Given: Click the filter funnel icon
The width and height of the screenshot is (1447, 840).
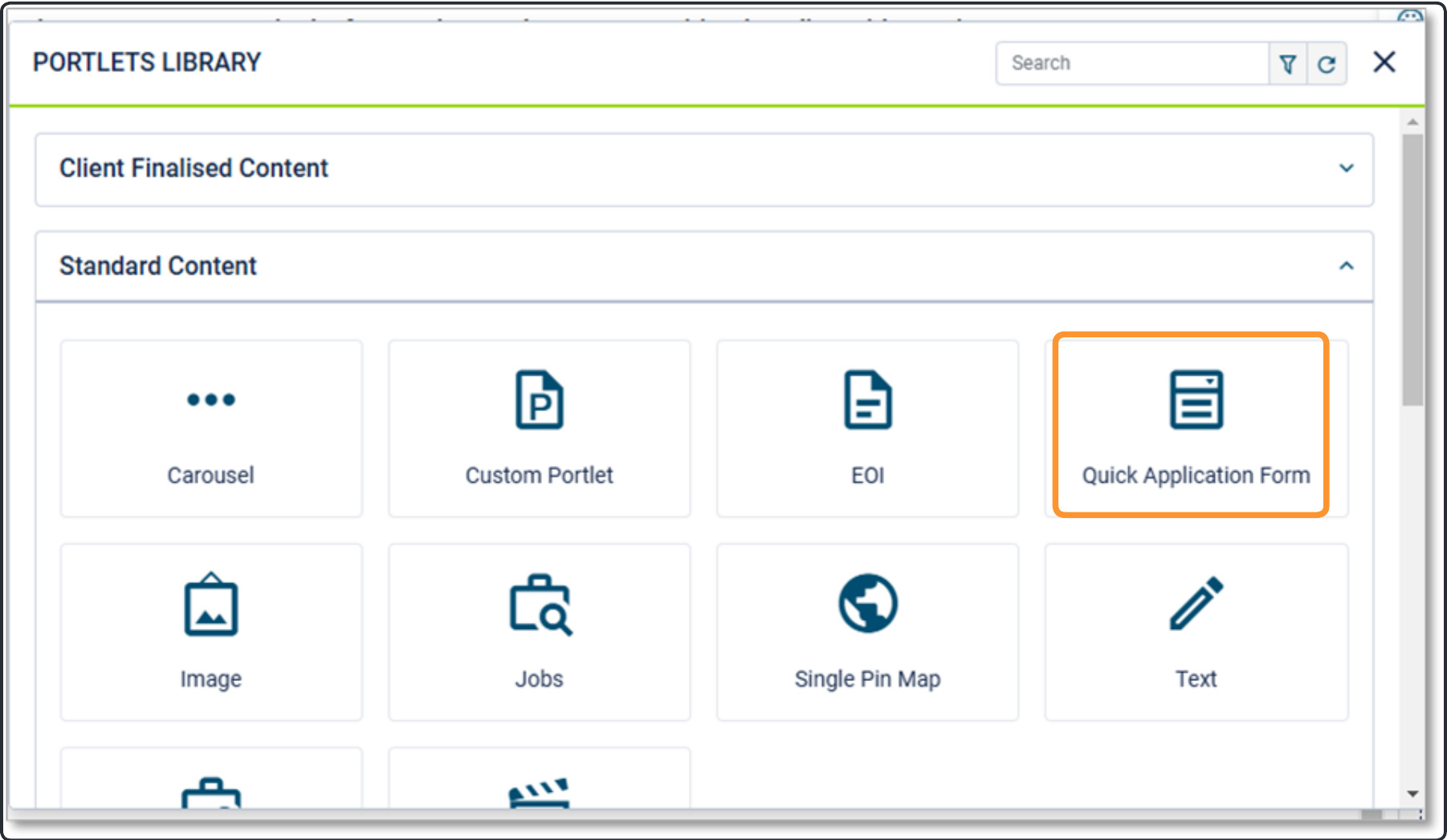Looking at the screenshot, I should [x=1288, y=63].
